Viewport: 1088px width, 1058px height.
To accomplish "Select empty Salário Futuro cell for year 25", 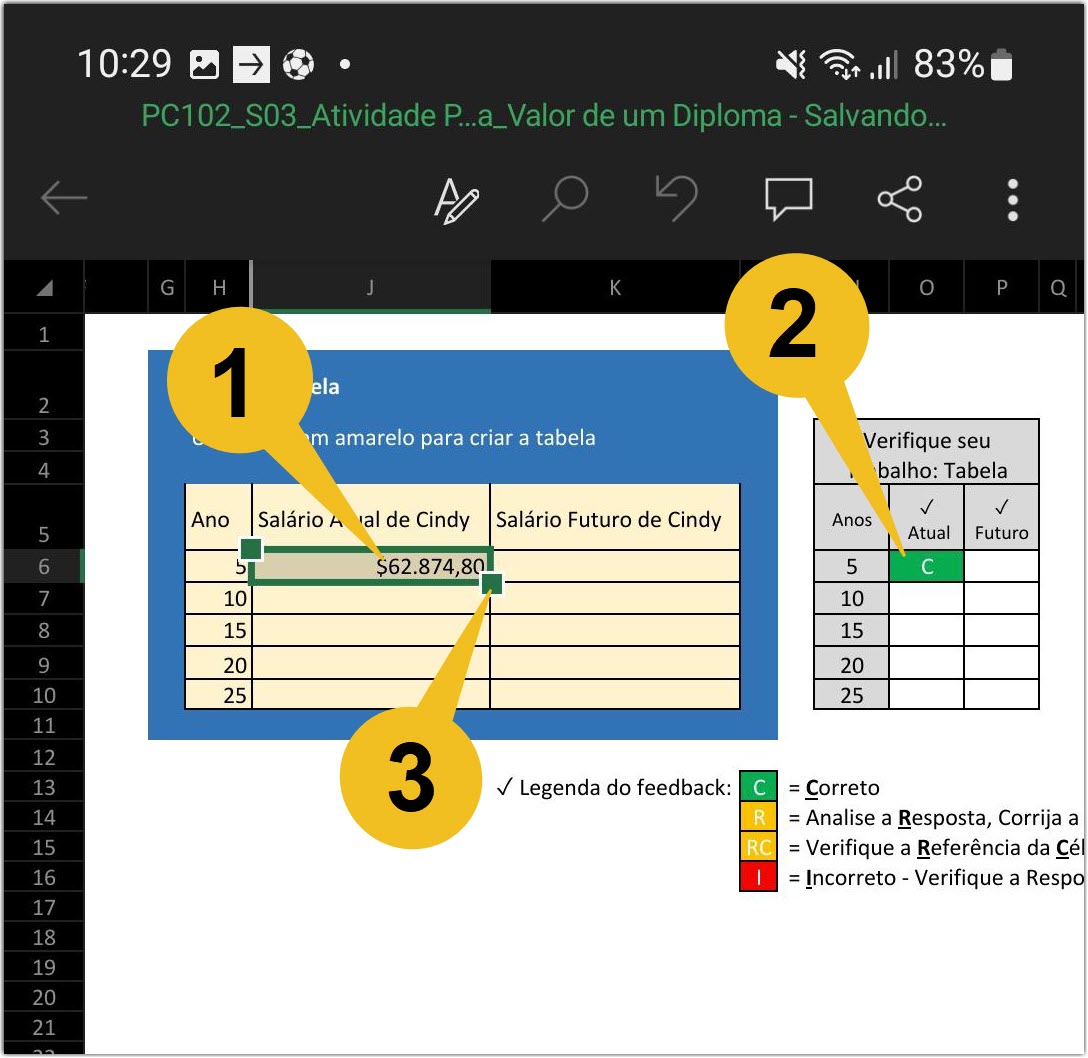I will point(615,694).
